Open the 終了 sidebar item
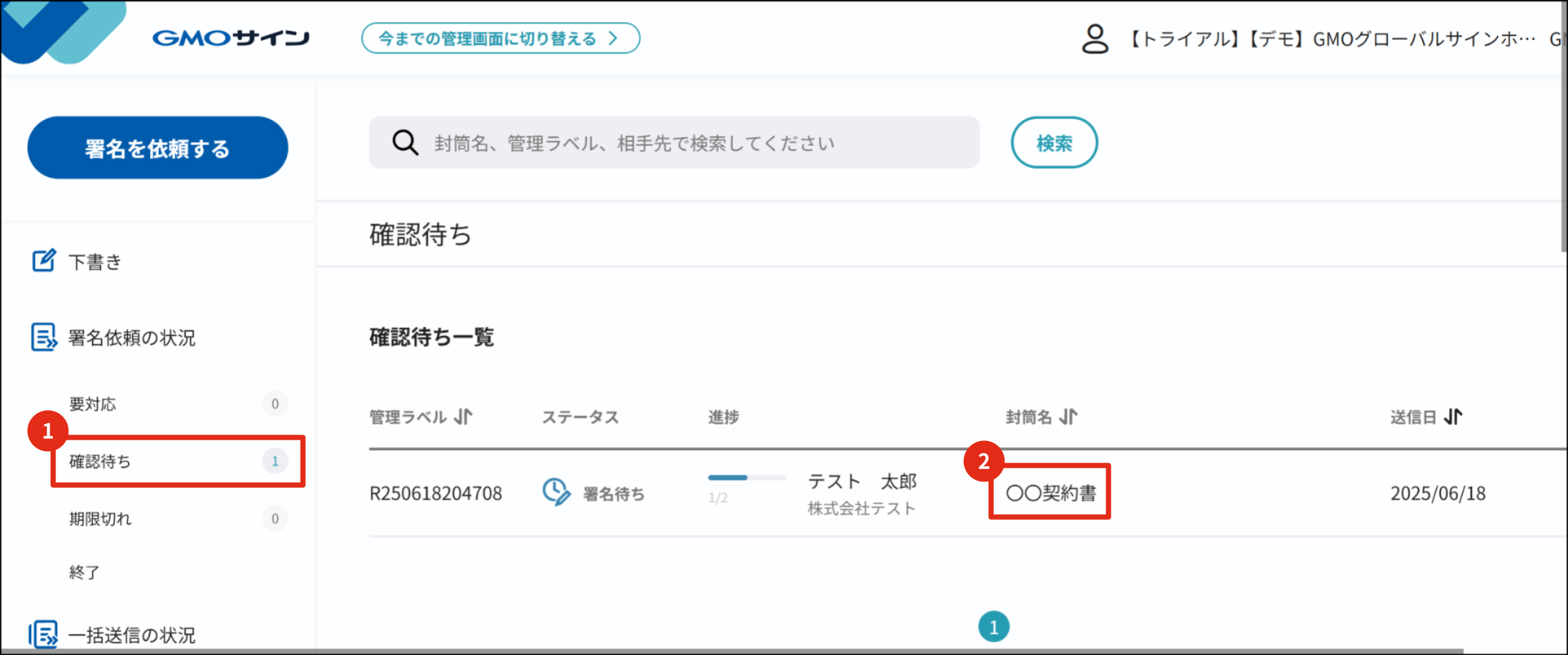1568x655 pixels. [85, 572]
